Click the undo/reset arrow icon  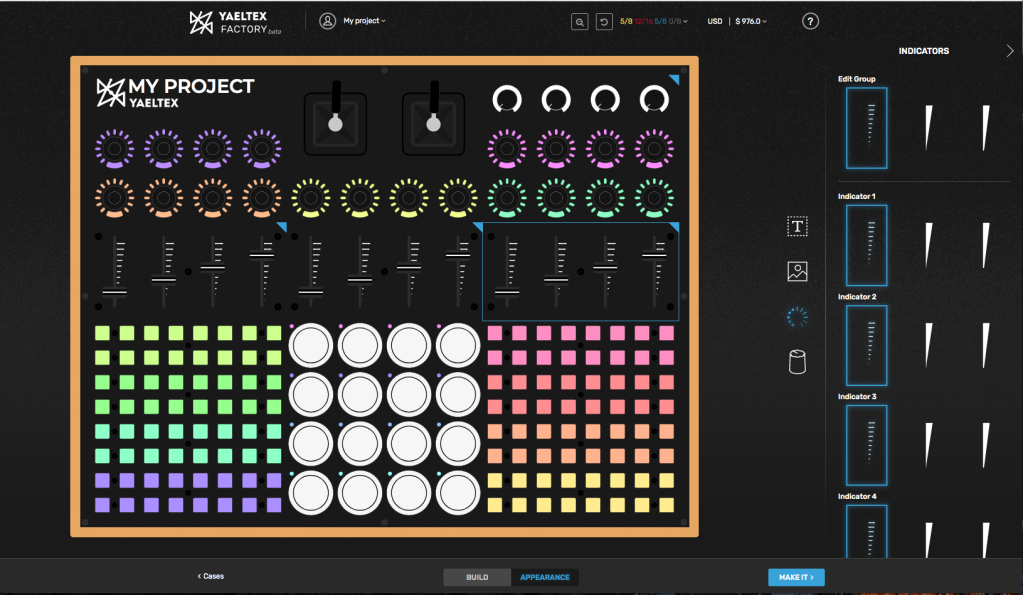604,21
